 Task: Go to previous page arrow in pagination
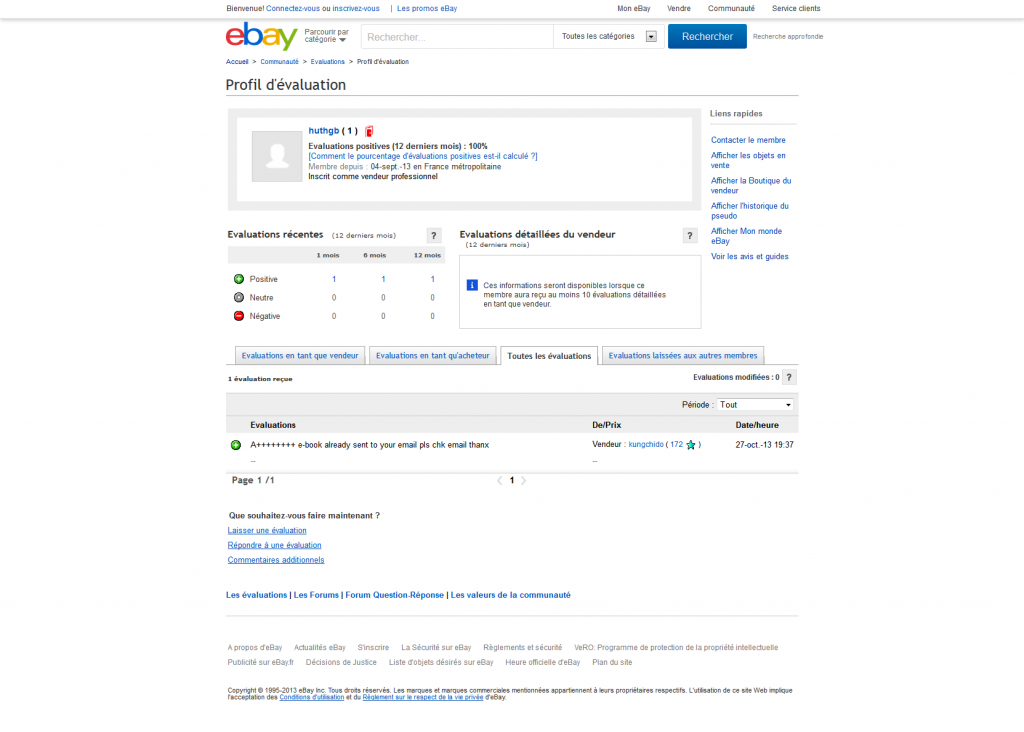click(x=500, y=481)
